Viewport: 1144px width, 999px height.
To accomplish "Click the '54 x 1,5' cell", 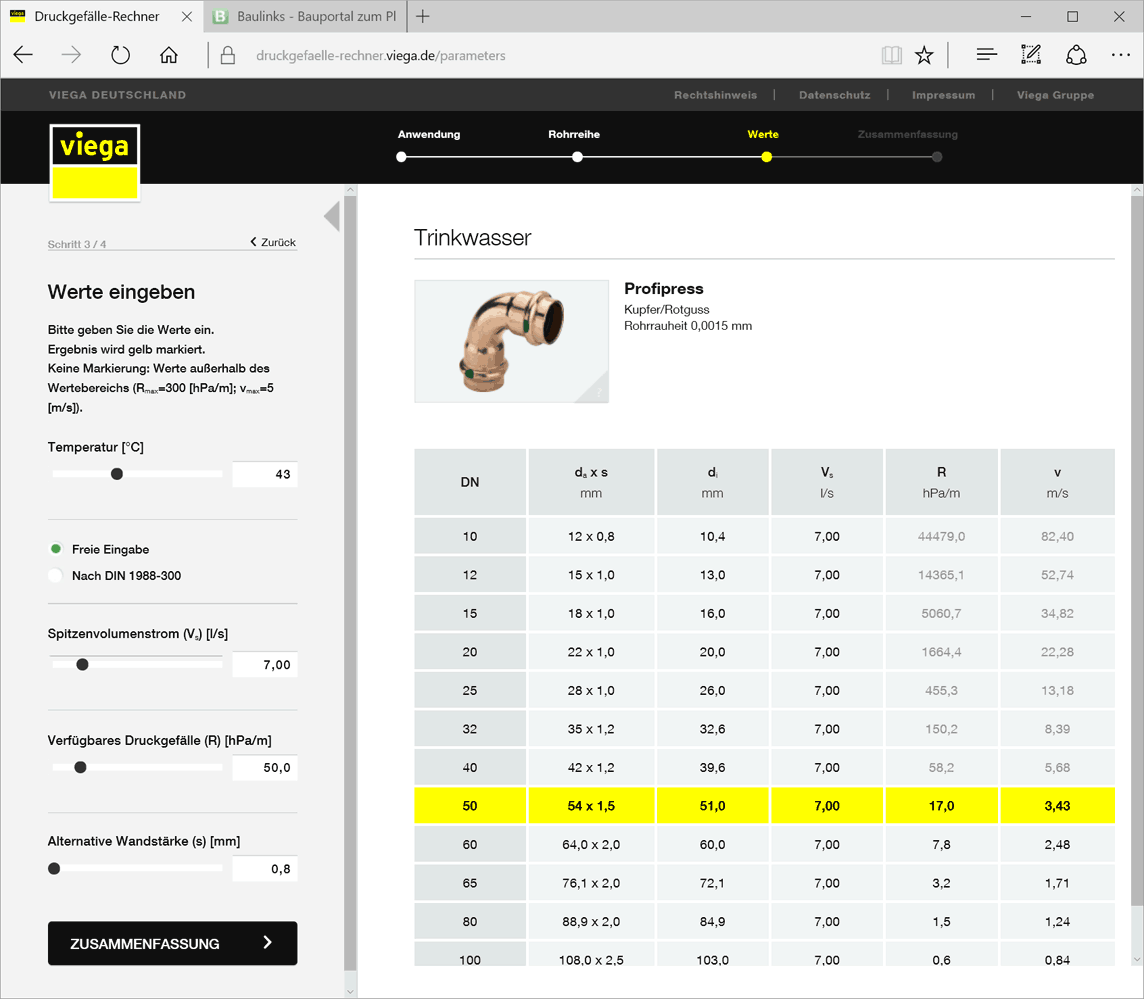I will [x=591, y=806].
